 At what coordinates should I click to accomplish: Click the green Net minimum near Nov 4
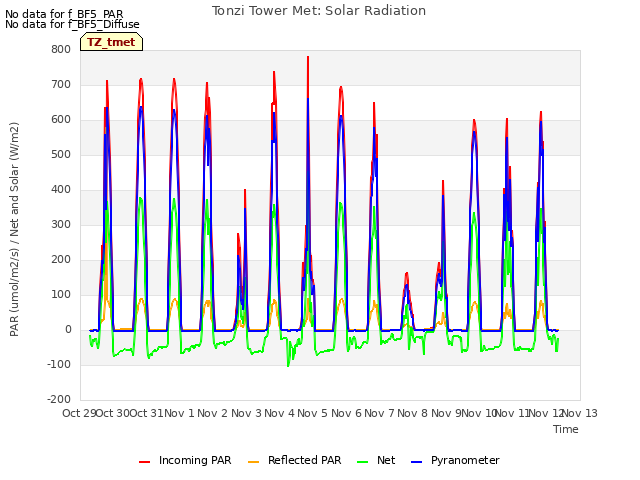288,366
